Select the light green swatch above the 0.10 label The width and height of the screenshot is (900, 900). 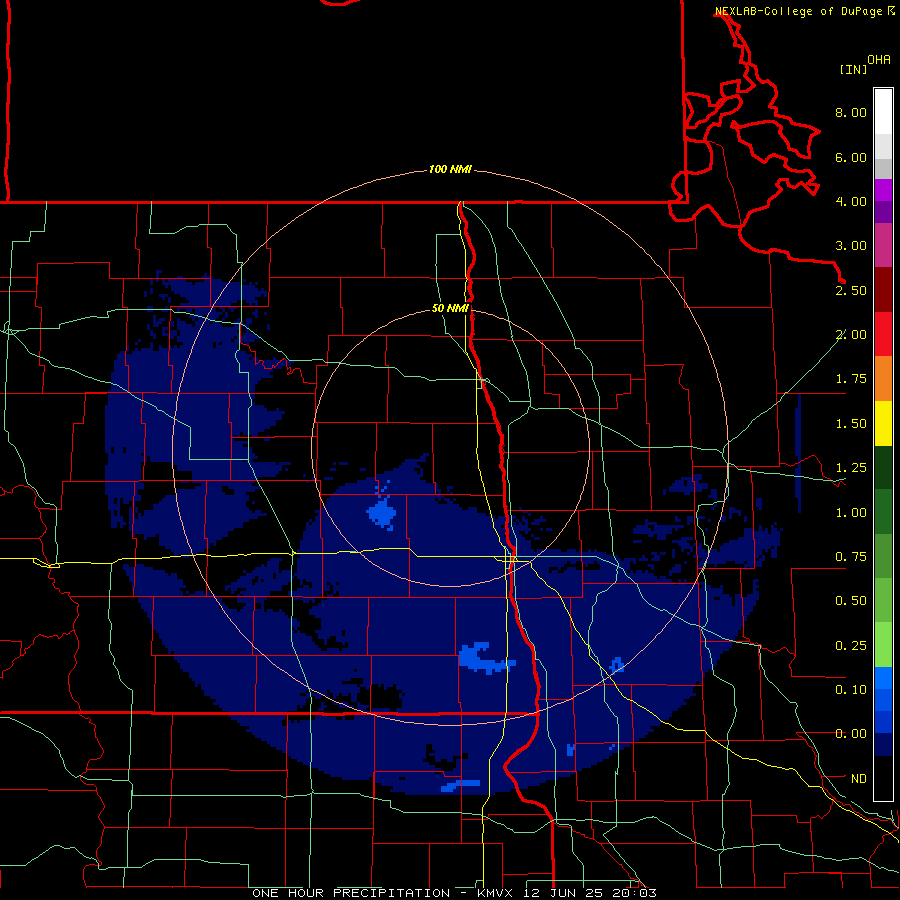coord(883,645)
